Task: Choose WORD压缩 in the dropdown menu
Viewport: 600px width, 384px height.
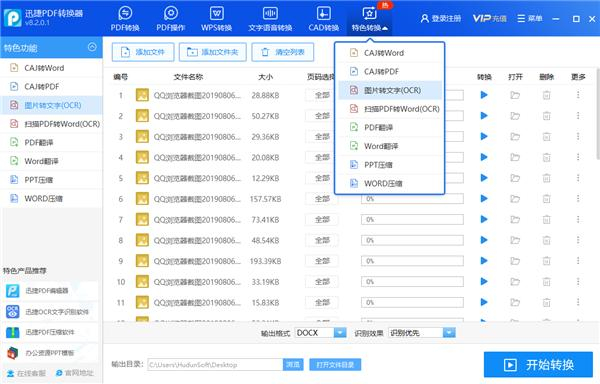Action: click(390, 184)
